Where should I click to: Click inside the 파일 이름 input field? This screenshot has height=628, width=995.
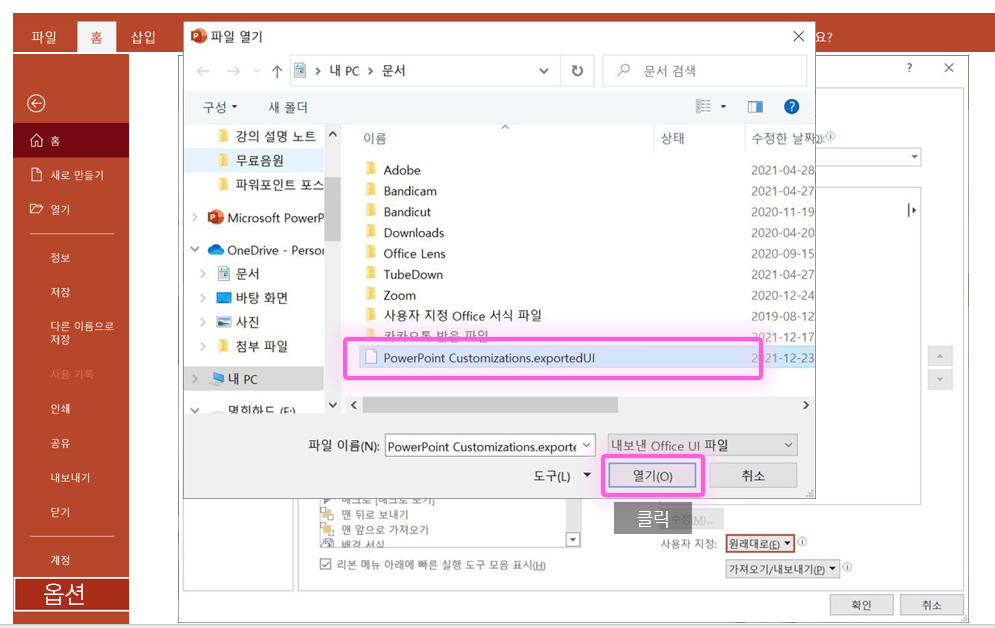pyautogui.click(x=480, y=445)
